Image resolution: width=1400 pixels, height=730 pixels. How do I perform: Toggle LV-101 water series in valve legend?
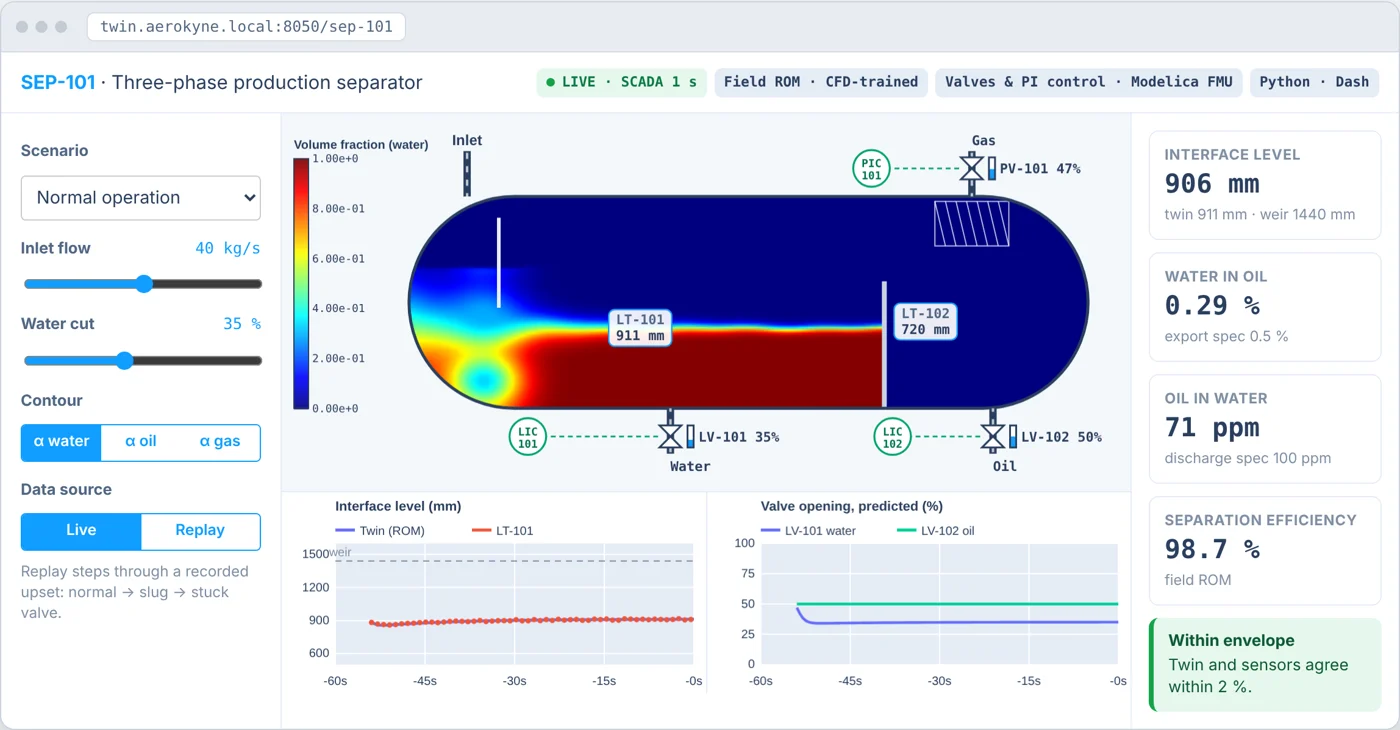click(809, 531)
